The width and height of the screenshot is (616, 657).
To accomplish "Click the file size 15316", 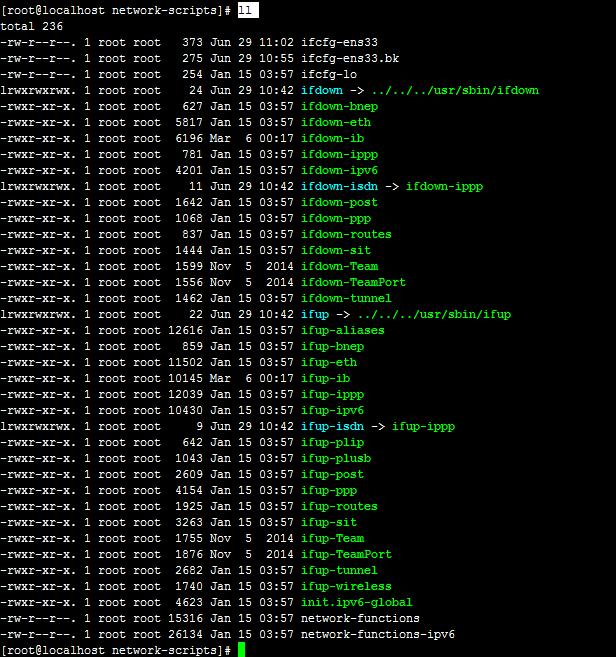I will click(185, 618).
